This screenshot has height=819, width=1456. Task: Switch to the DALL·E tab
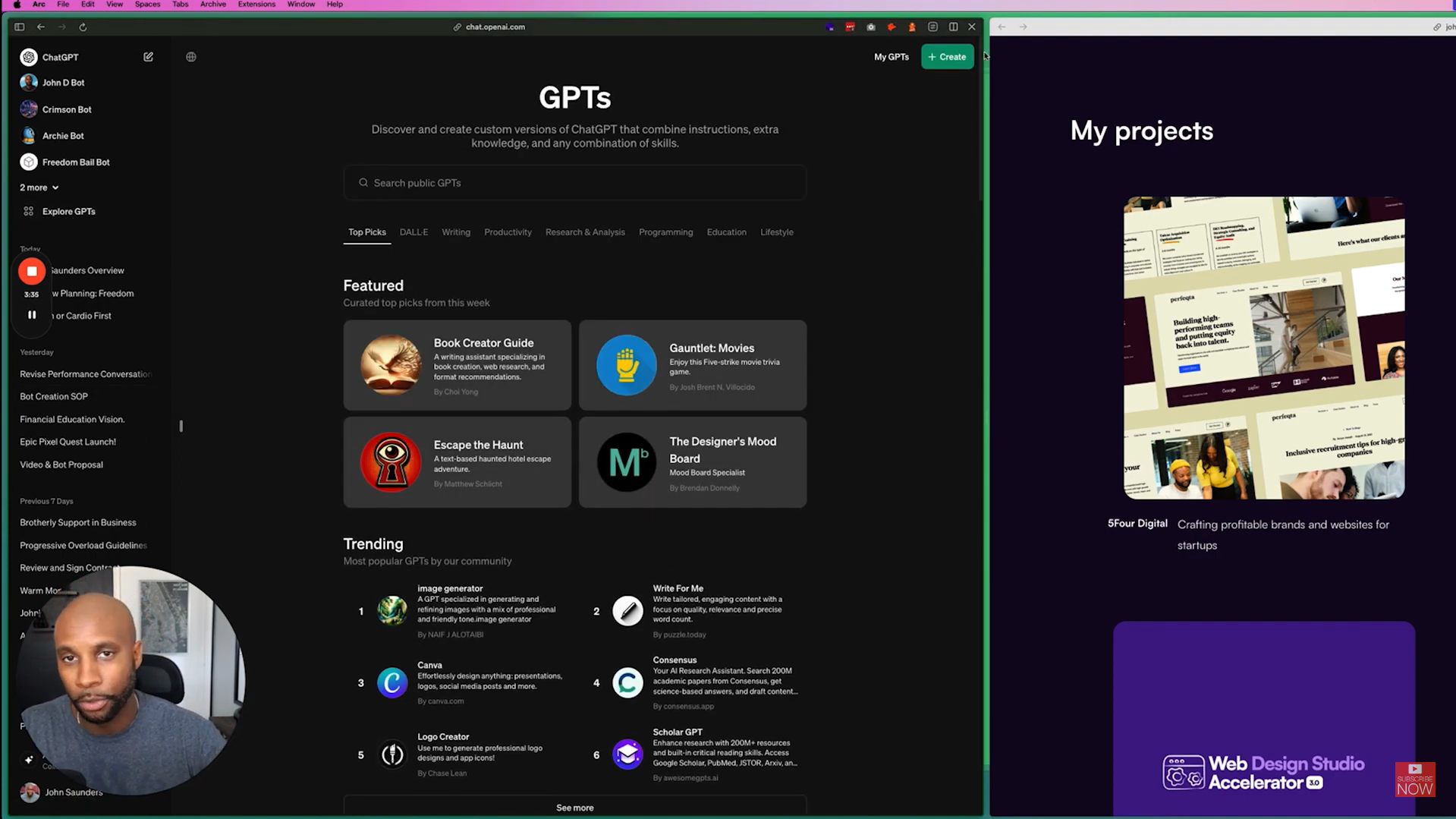coord(414,232)
